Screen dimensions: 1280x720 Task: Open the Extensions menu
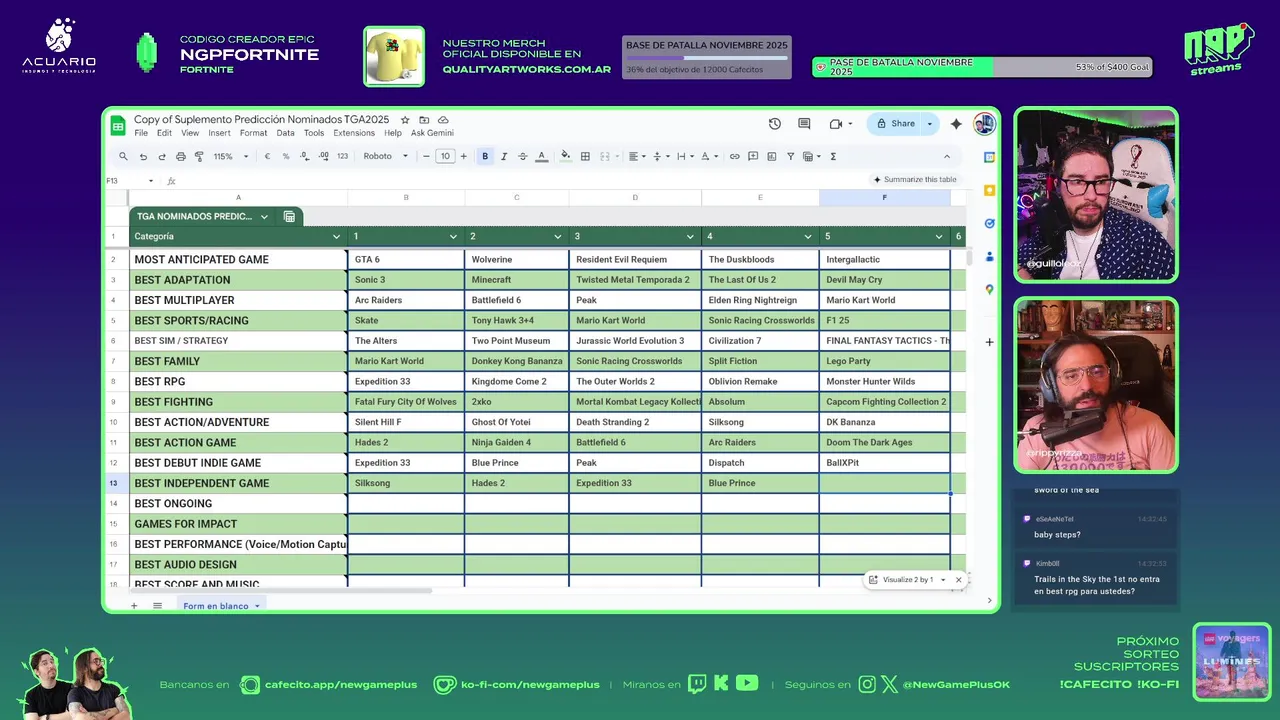pos(354,133)
